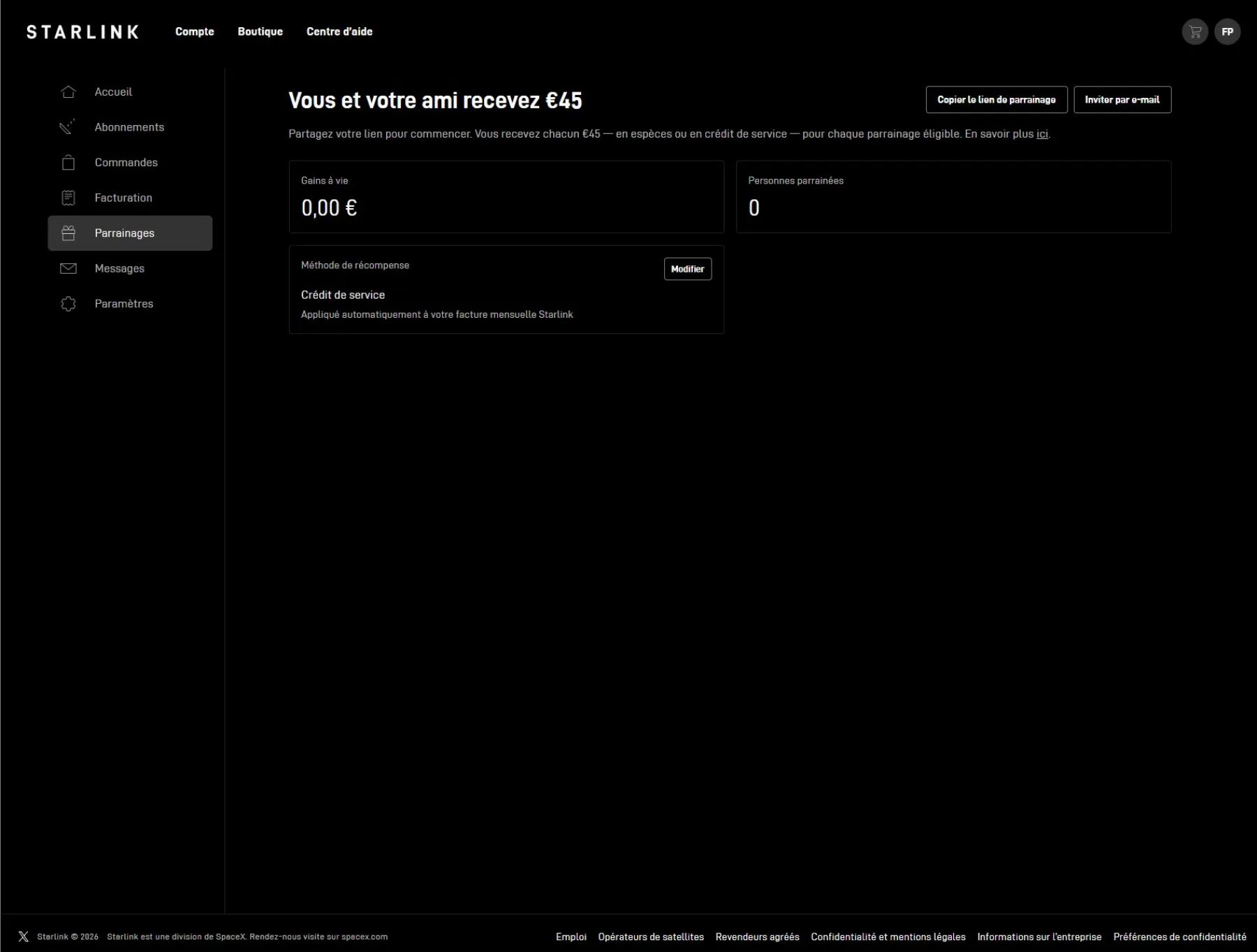
Task: Open Commandes in the sidebar
Action: click(x=130, y=162)
